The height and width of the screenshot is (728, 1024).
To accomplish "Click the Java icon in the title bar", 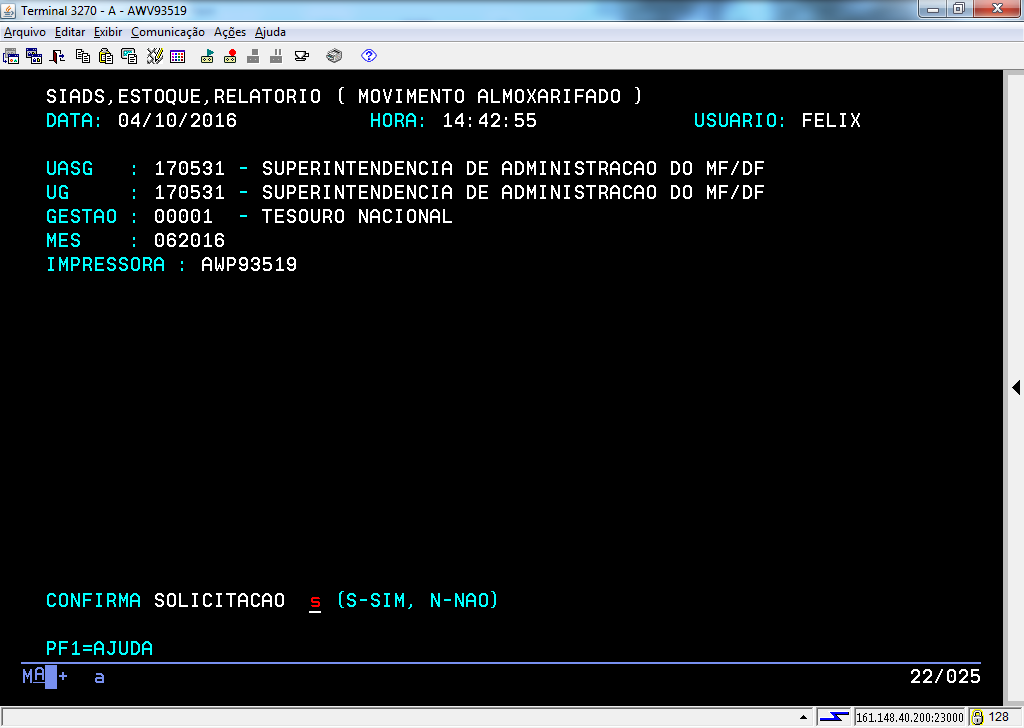I will point(8,10).
